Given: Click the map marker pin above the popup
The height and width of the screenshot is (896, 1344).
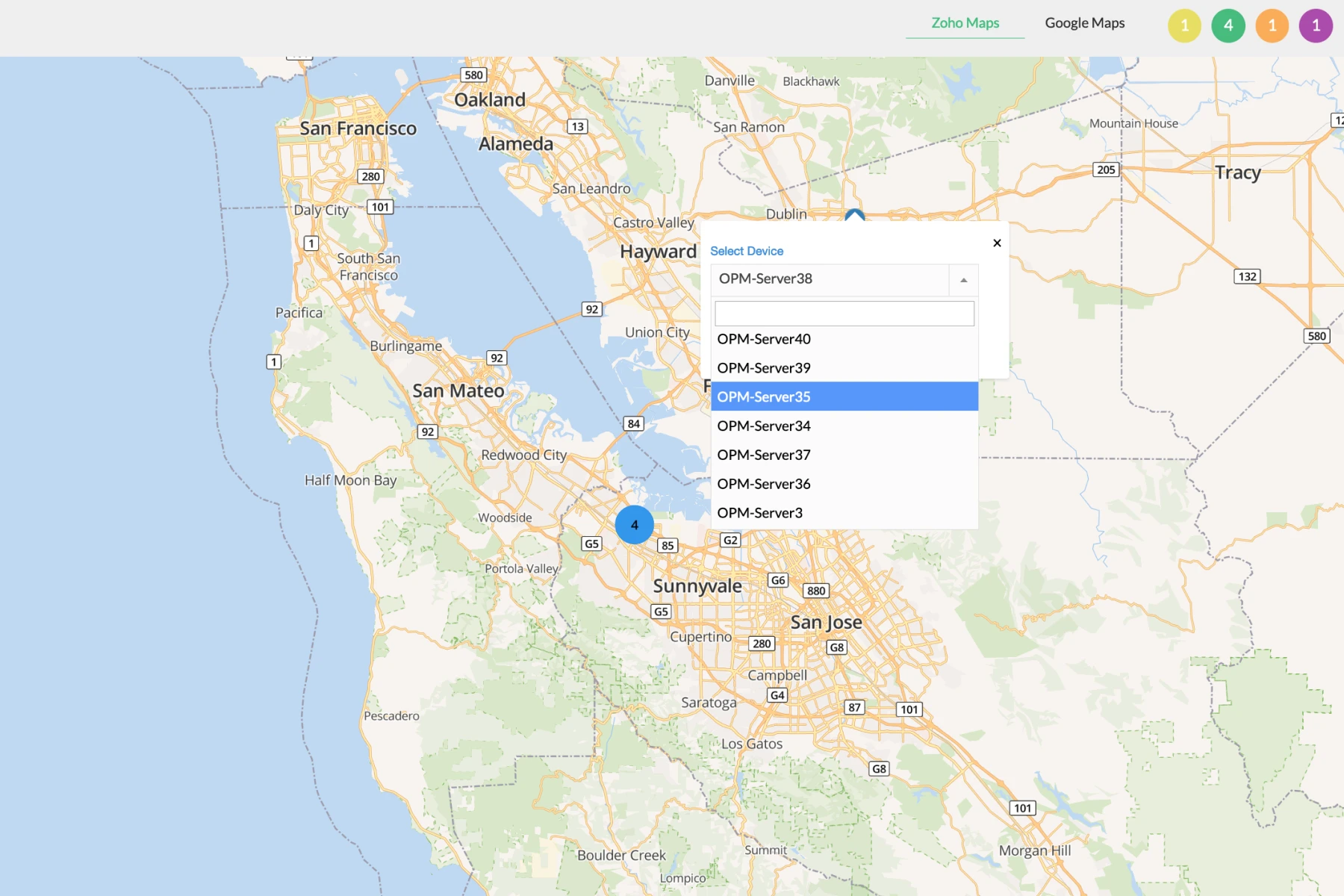Looking at the screenshot, I should pyautogui.click(x=855, y=215).
